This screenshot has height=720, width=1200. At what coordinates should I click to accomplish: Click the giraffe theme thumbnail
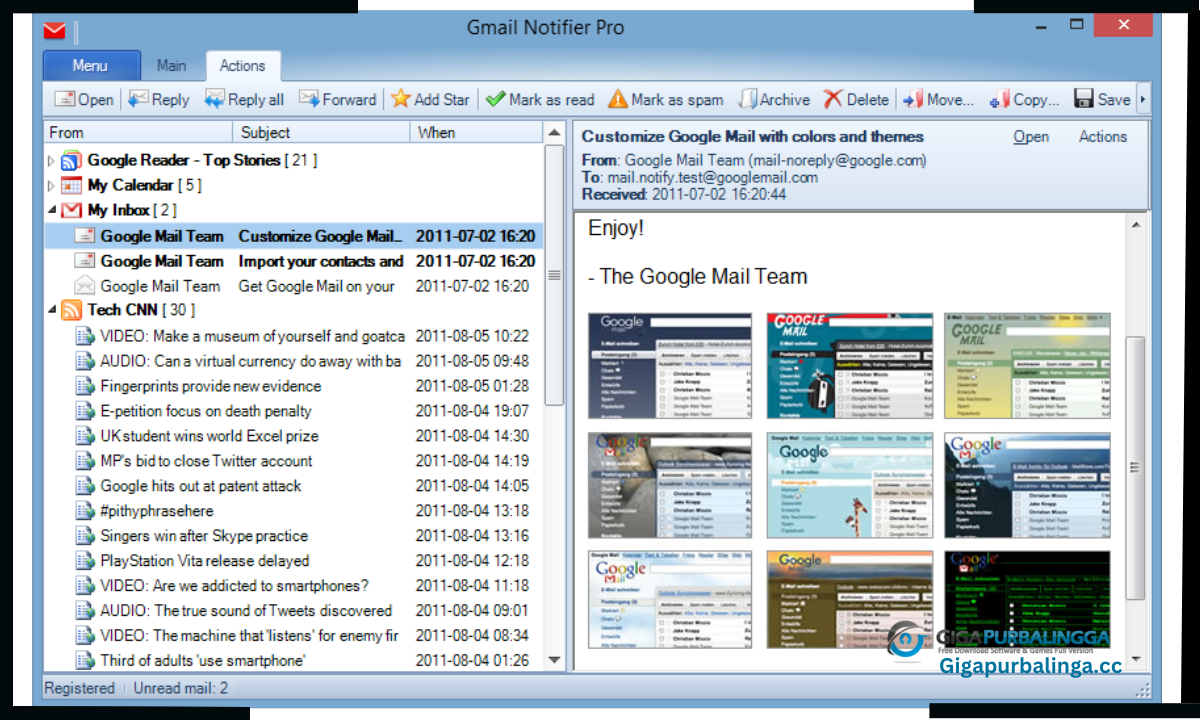coord(850,485)
